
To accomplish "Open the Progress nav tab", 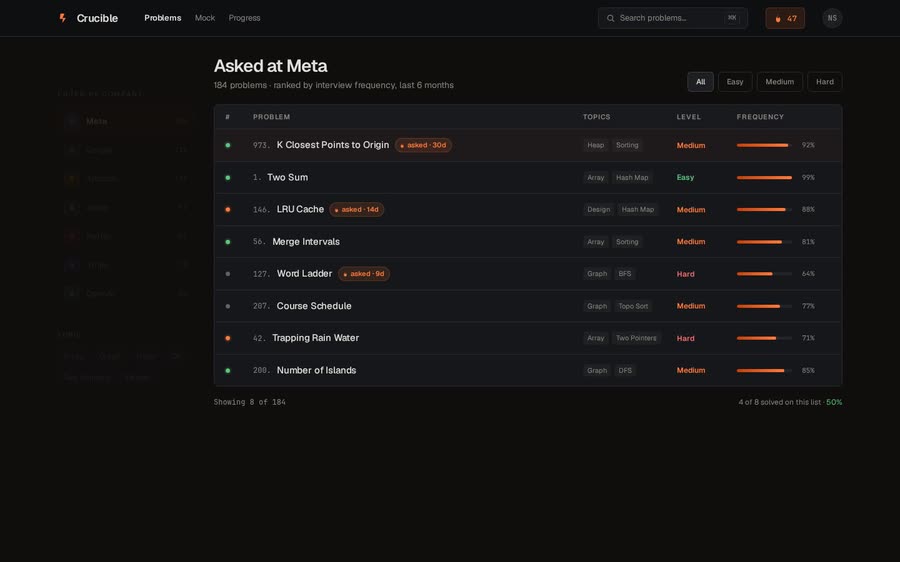I will click(245, 18).
